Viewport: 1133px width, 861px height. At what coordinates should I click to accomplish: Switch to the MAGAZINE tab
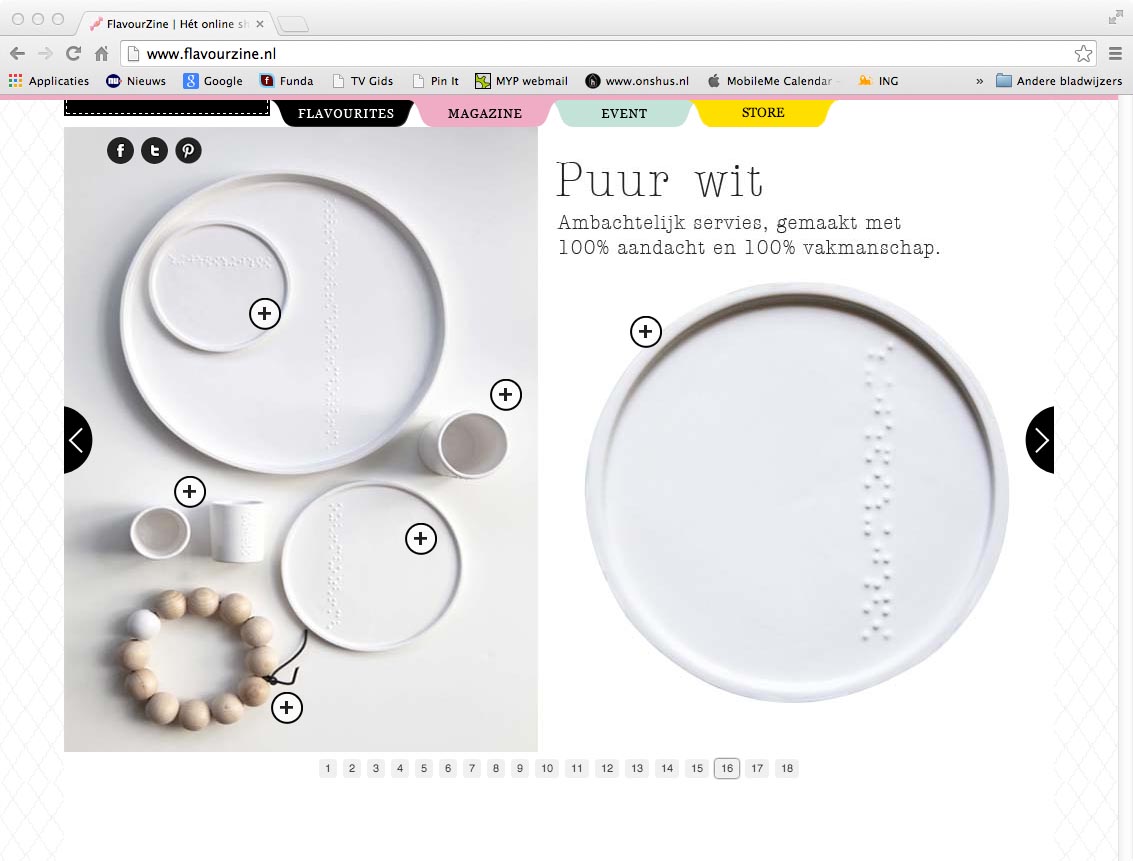pos(485,113)
